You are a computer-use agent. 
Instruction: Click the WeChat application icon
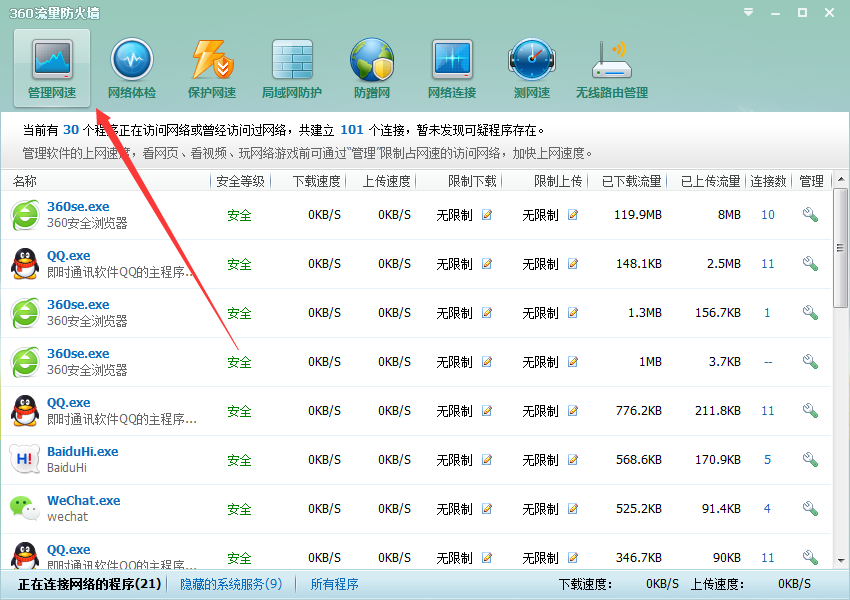pos(25,508)
